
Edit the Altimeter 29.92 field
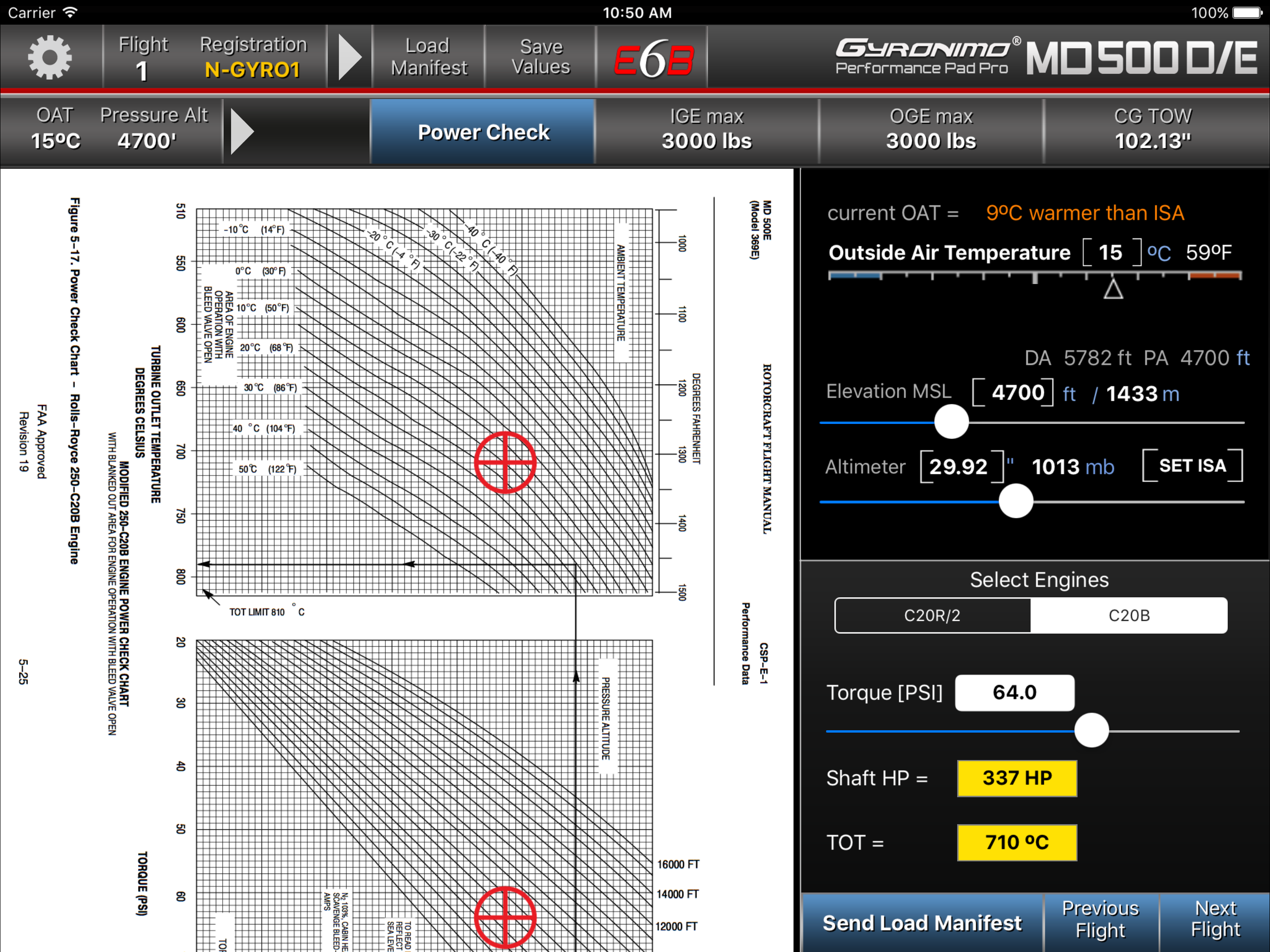[x=962, y=467]
